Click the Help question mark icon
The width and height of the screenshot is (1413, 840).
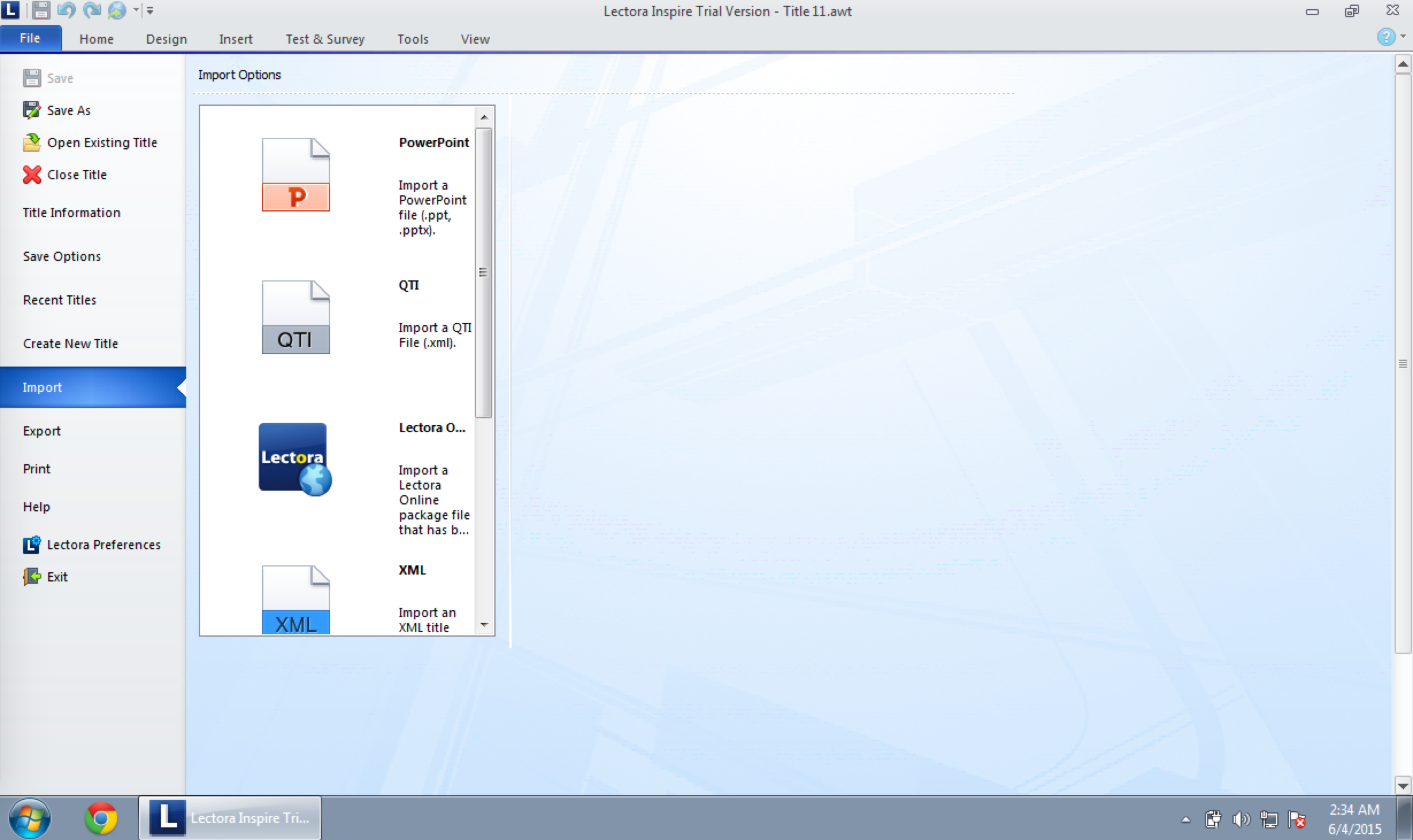(1386, 37)
